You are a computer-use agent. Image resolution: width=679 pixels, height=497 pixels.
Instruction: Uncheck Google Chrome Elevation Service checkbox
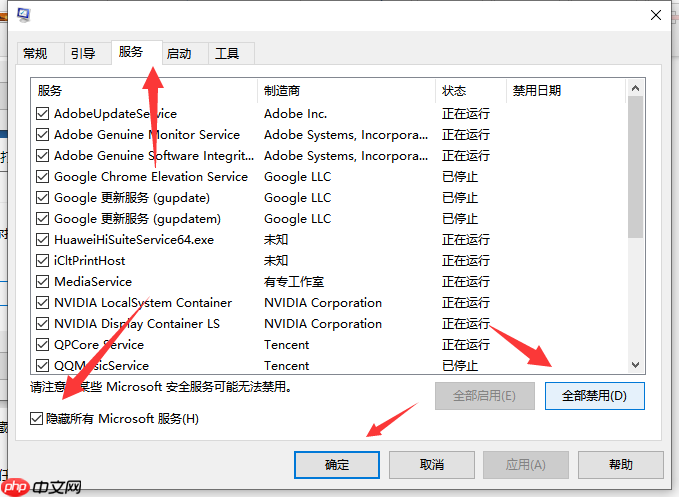42,177
